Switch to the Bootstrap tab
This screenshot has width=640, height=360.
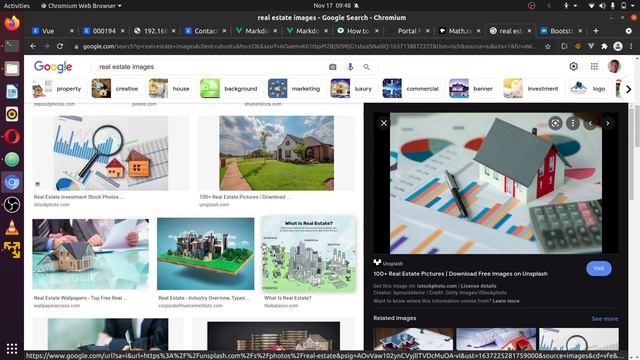[x=561, y=31]
